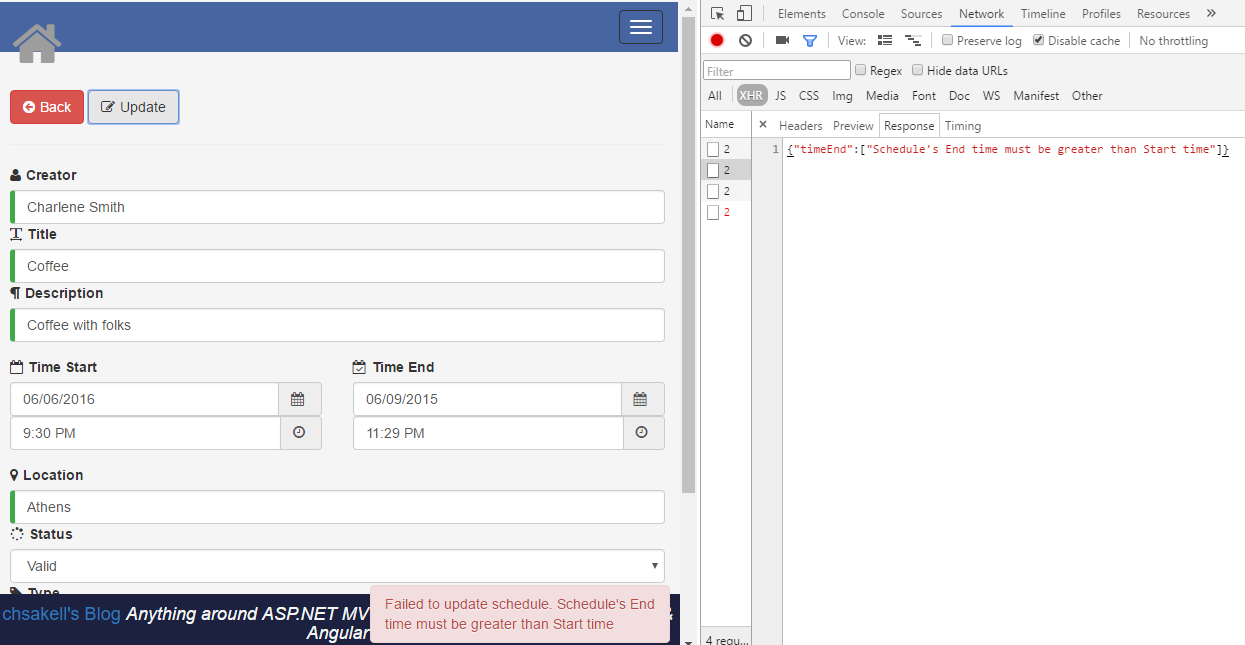Click clock icon beside 9:30 PM
Image resolution: width=1245 pixels, height=645 pixels.
click(299, 433)
